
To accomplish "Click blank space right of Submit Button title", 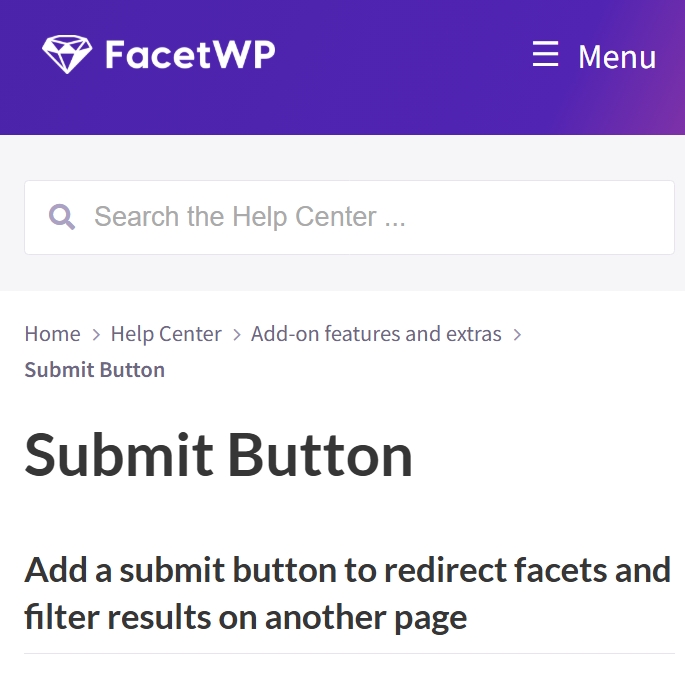I will point(546,455).
